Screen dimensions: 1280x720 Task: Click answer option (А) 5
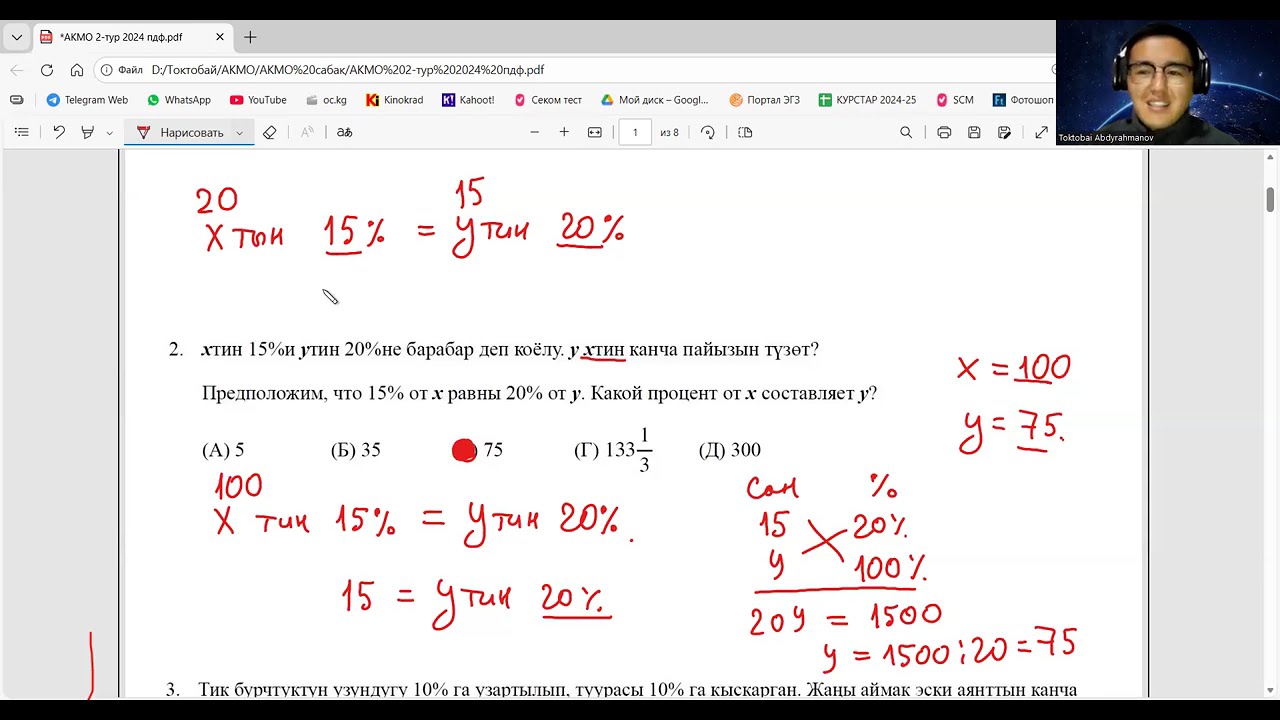coord(223,450)
